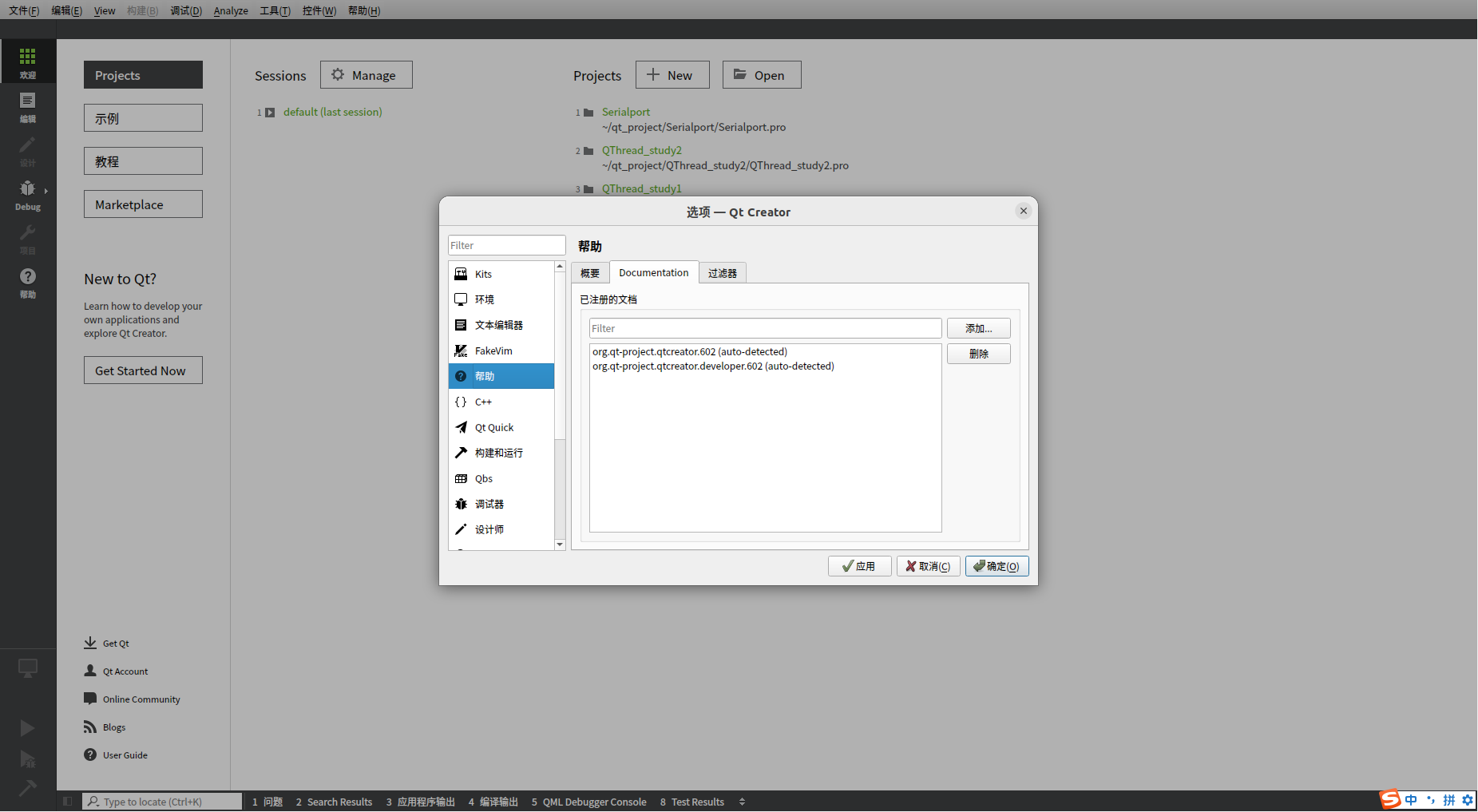Click the category list scroll-down arrow
This screenshot has height=812, width=1478.
coord(560,545)
